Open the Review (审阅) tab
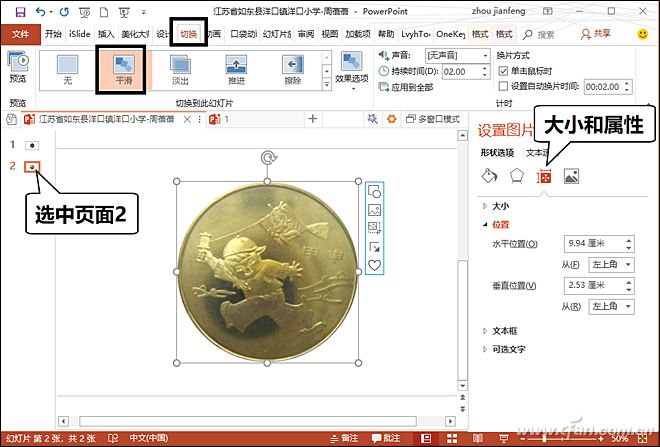 [306, 34]
